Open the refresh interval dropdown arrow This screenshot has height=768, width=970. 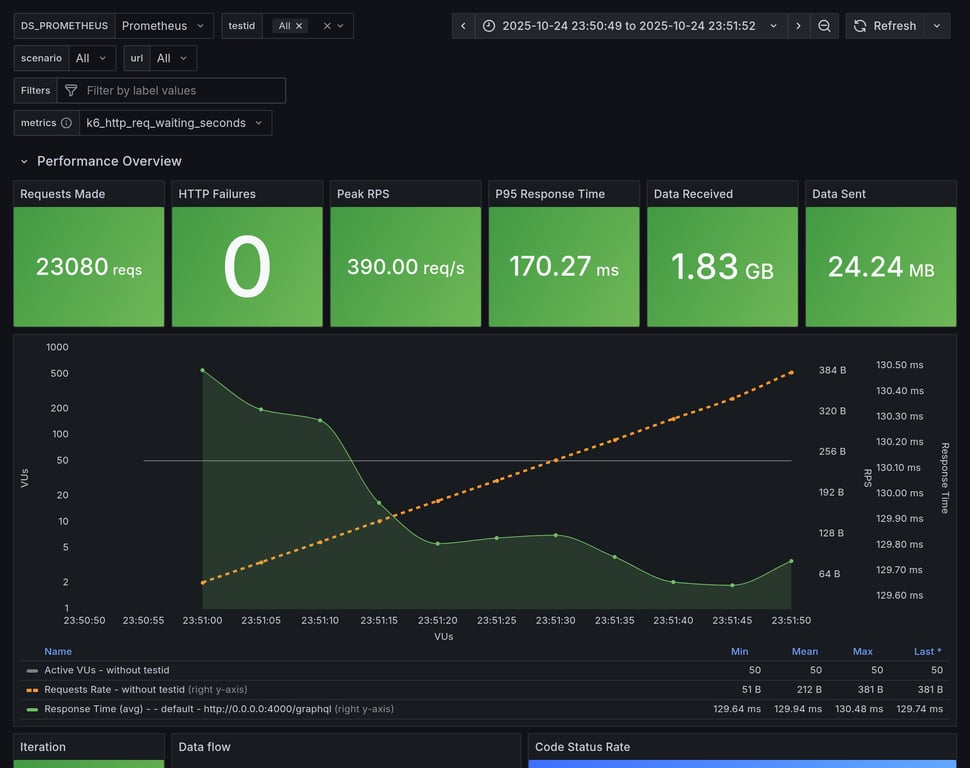point(937,26)
